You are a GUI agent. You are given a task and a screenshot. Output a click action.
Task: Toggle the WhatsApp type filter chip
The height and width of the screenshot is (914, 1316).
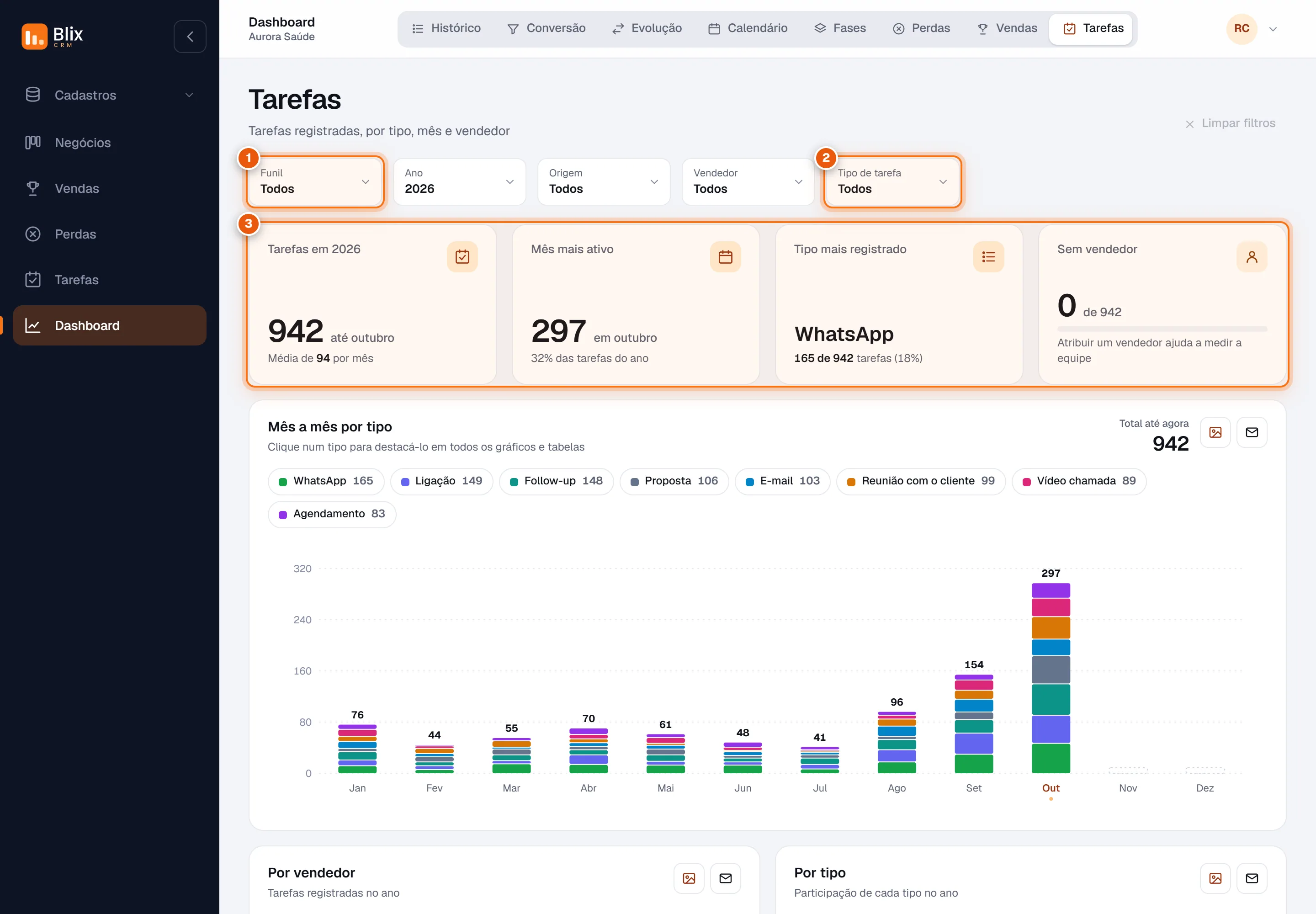(326, 481)
